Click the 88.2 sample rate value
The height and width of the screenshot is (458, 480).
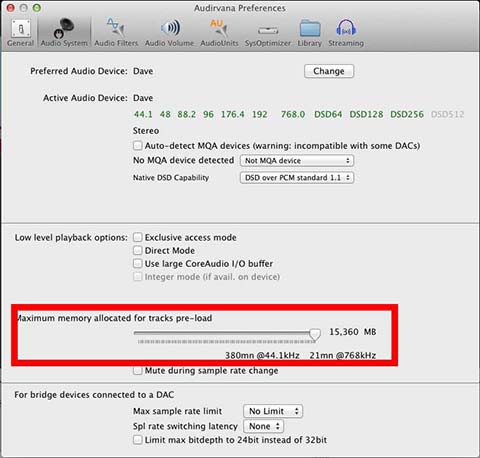[x=186, y=114]
